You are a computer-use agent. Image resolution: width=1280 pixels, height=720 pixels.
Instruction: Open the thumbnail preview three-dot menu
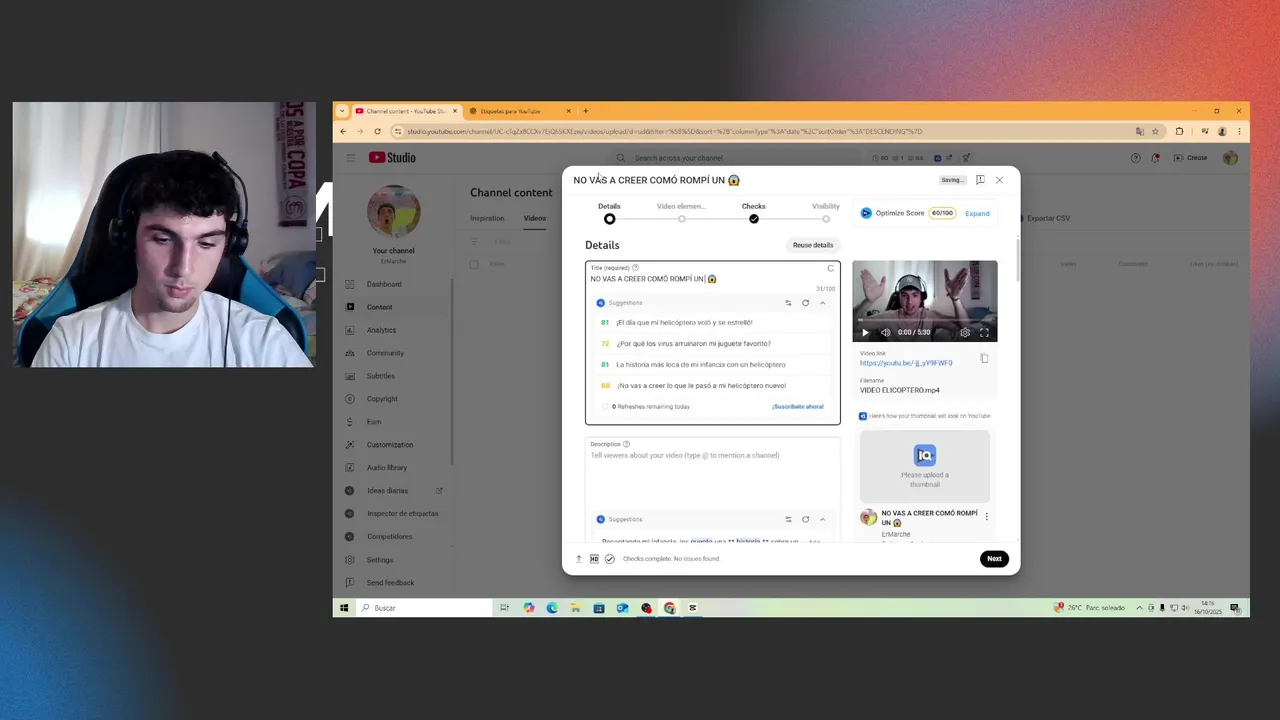(x=987, y=517)
